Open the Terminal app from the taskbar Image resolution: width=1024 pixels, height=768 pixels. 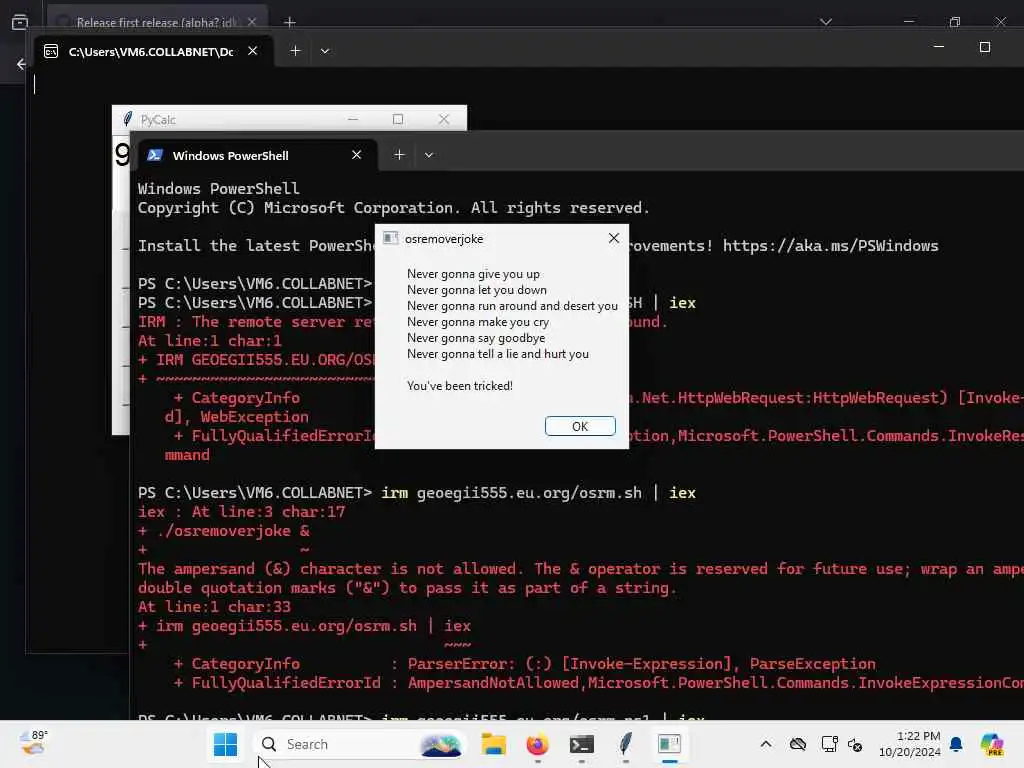581,744
